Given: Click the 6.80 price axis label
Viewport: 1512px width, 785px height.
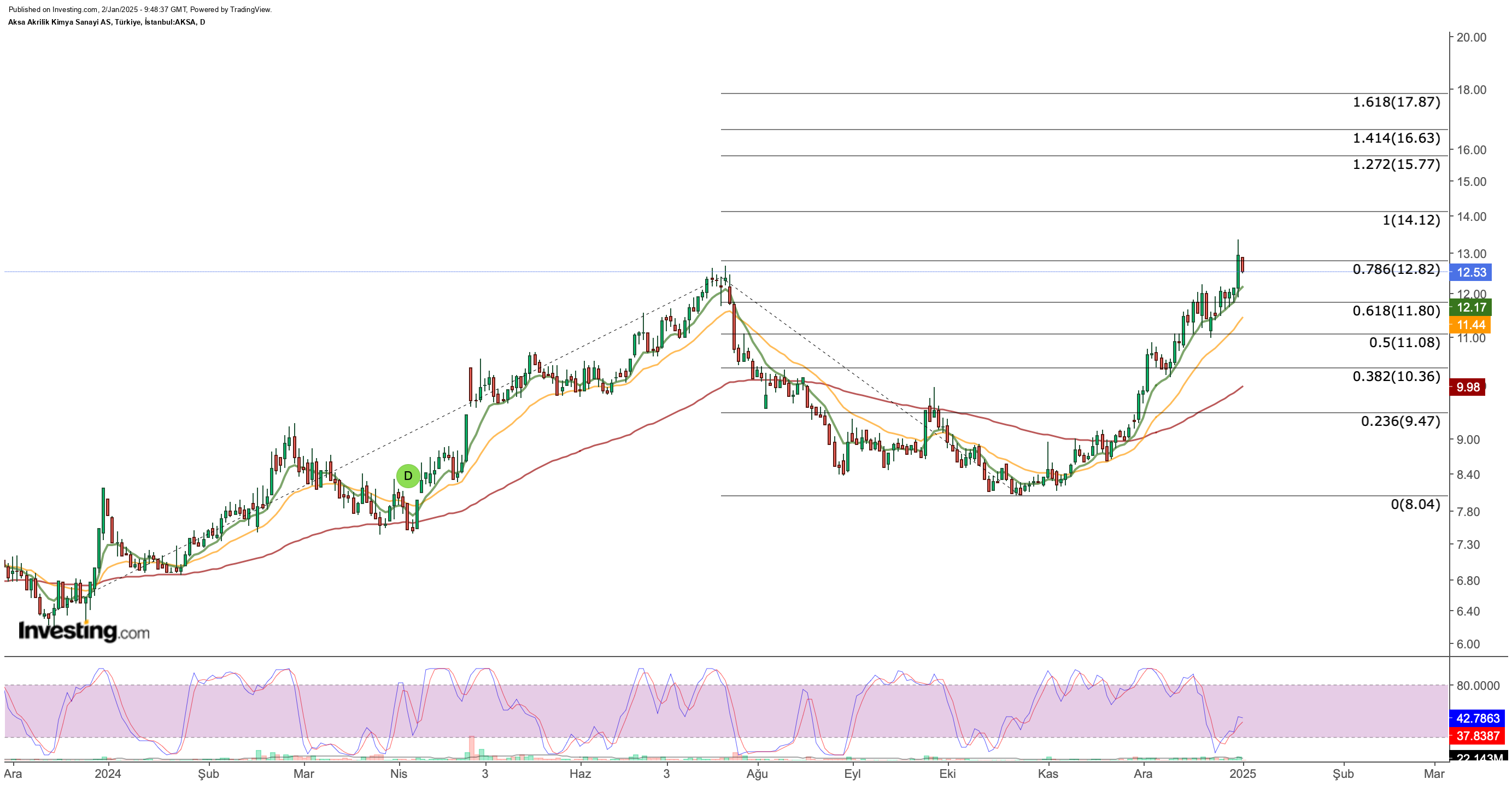Looking at the screenshot, I should click(1468, 581).
